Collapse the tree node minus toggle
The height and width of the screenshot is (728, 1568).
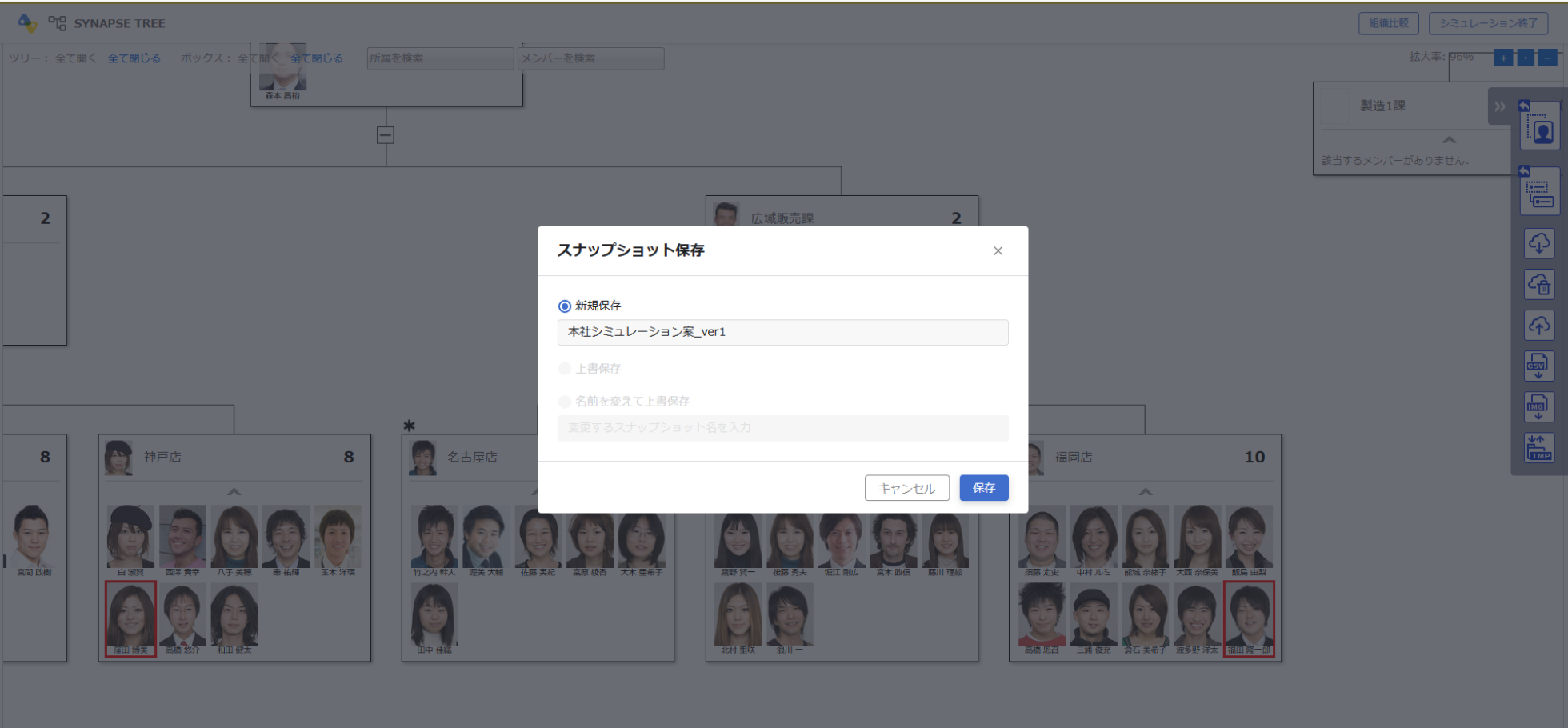(386, 135)
